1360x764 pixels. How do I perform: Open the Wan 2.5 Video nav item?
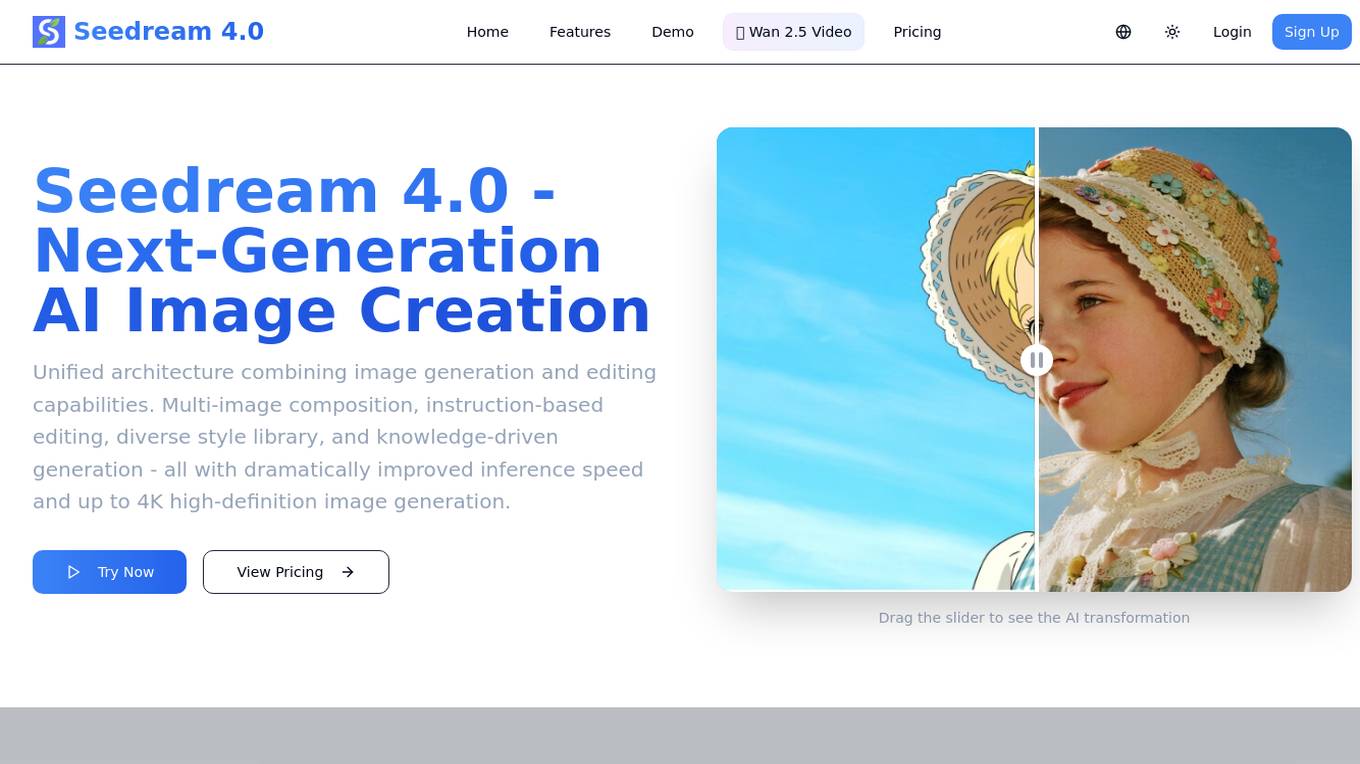(794, 32)
